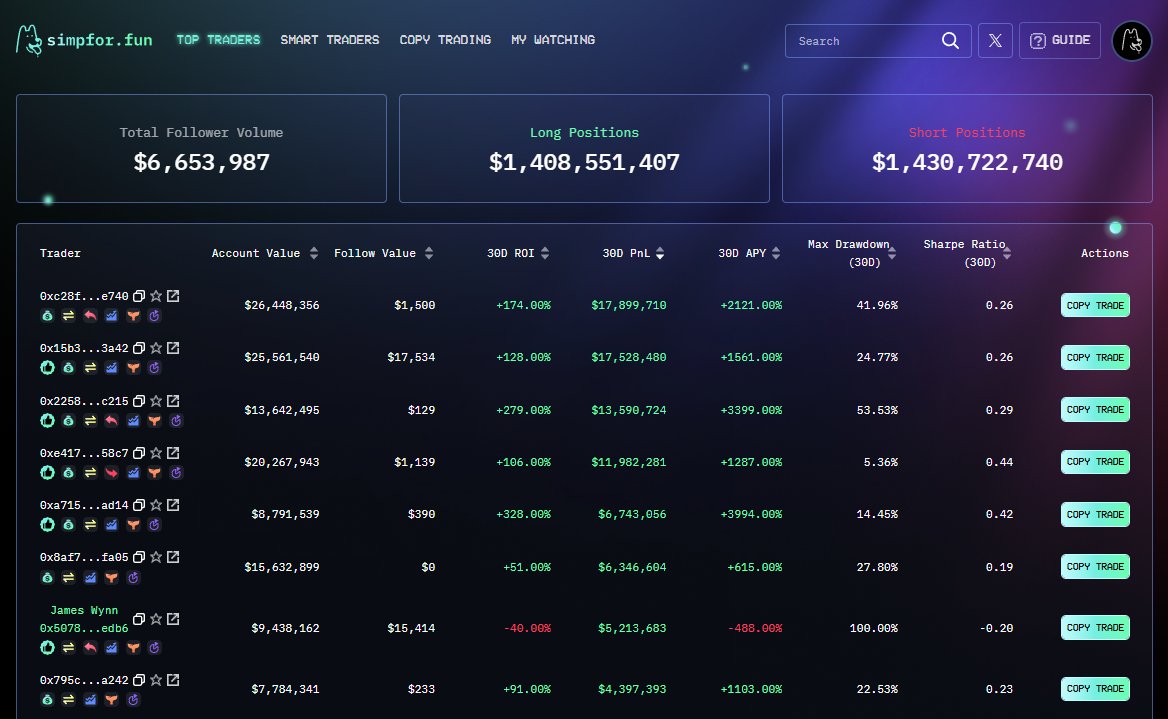The image size is (1168, 719).
Task: Copy address of trader 0xc28f...e740
Action: (139, 296)
